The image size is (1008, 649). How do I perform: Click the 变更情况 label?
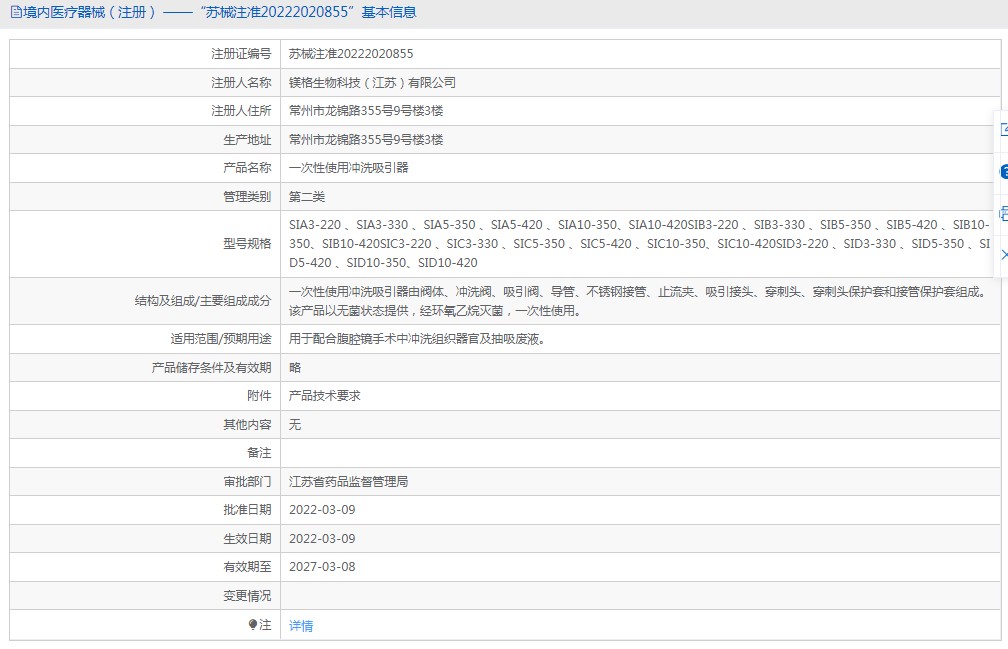click(247, 596)
